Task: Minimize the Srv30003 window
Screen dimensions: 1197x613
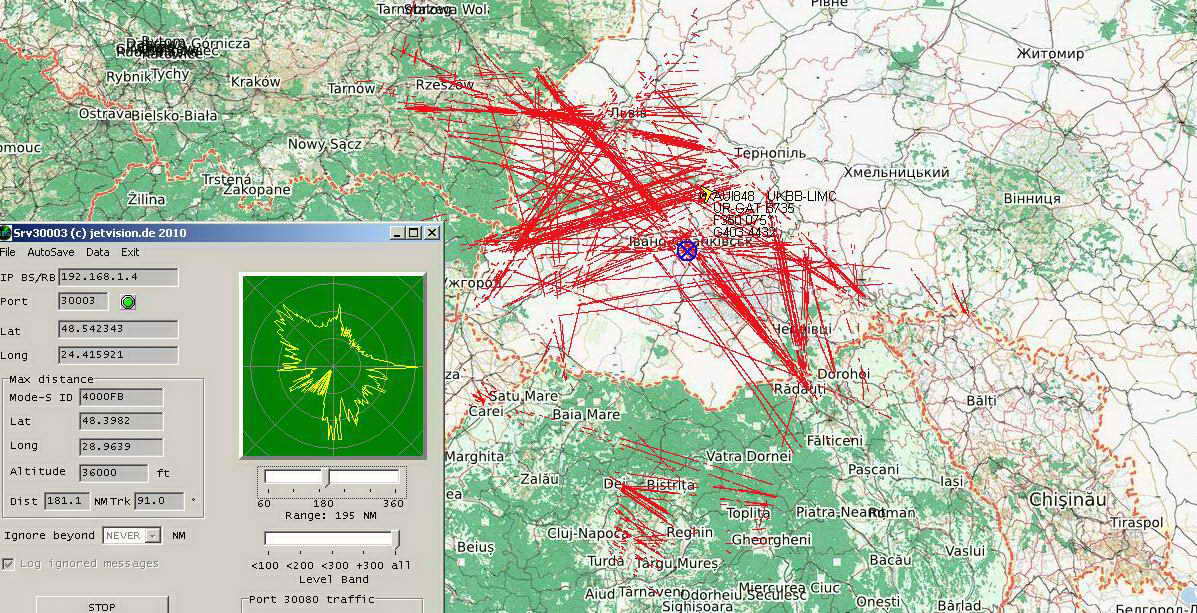Action: 397,233
